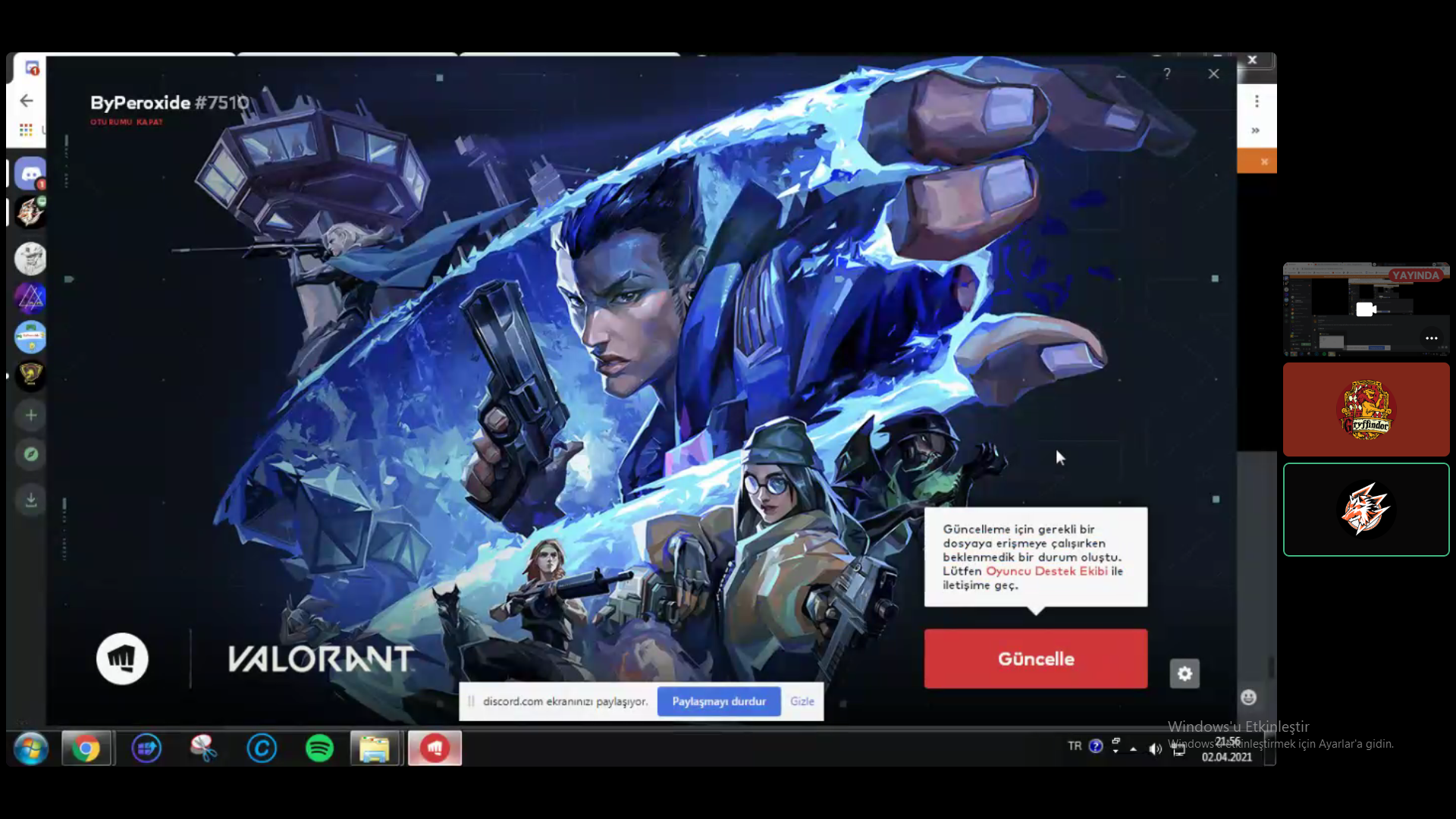Click the Riot Games fist logo

(122, 658)
